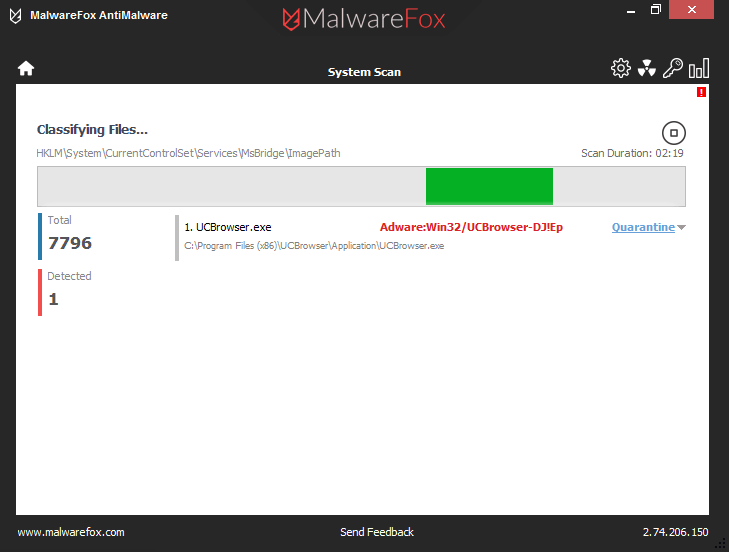Click the green scan progress bar
This screenshot has height=552, width=729.
[x=489, y=187]
